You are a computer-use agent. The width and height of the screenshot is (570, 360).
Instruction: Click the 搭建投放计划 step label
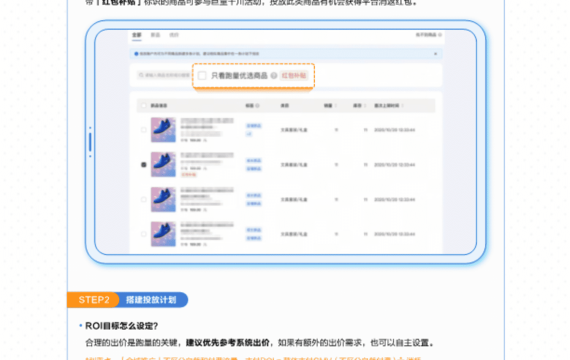tap(151, 300)
